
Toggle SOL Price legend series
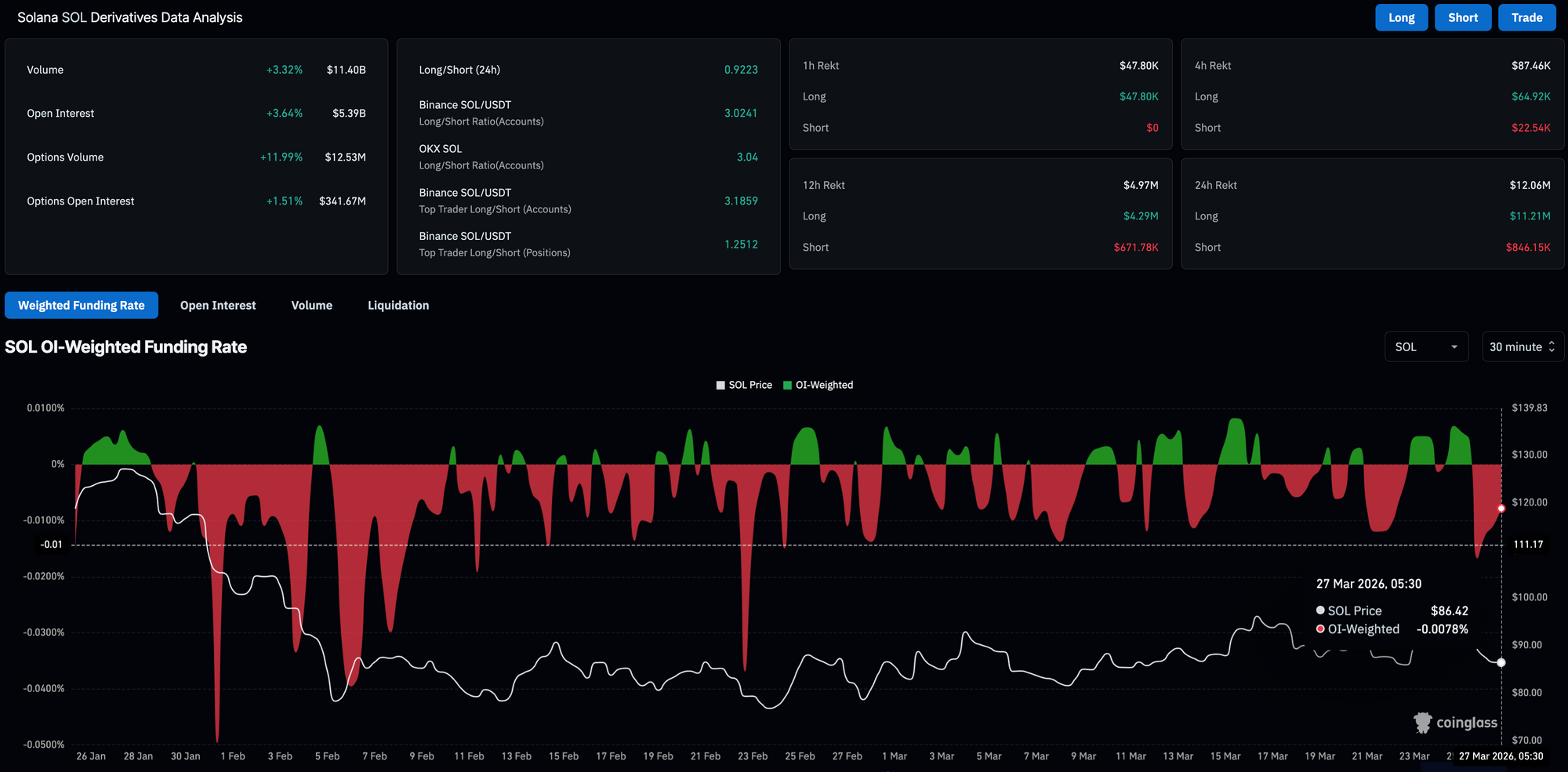(x=744, y=385)
